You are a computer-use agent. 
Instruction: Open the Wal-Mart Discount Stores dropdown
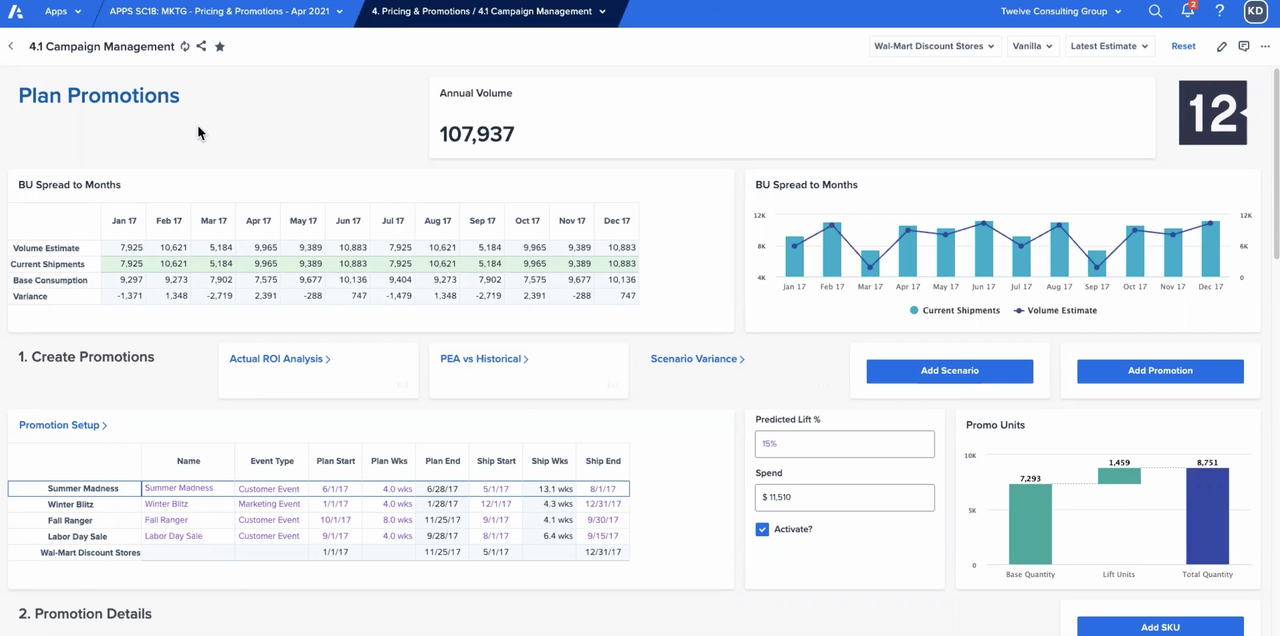pos(933,46)
